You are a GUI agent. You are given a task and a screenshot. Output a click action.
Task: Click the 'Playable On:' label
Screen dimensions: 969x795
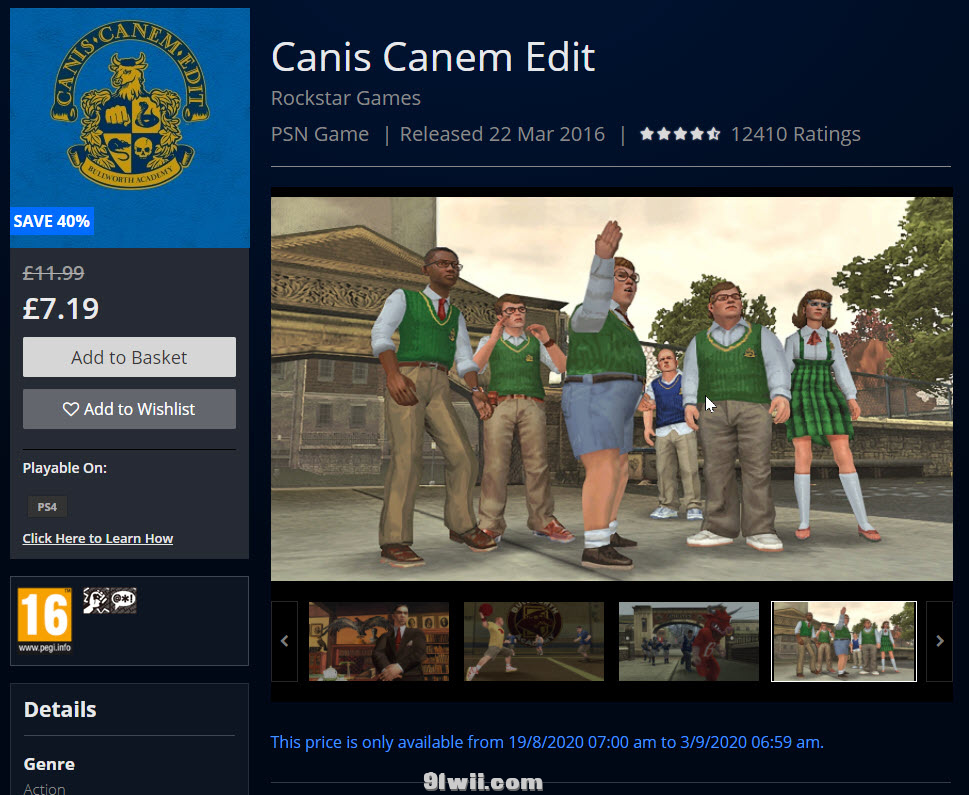click(x=64, y=468)
